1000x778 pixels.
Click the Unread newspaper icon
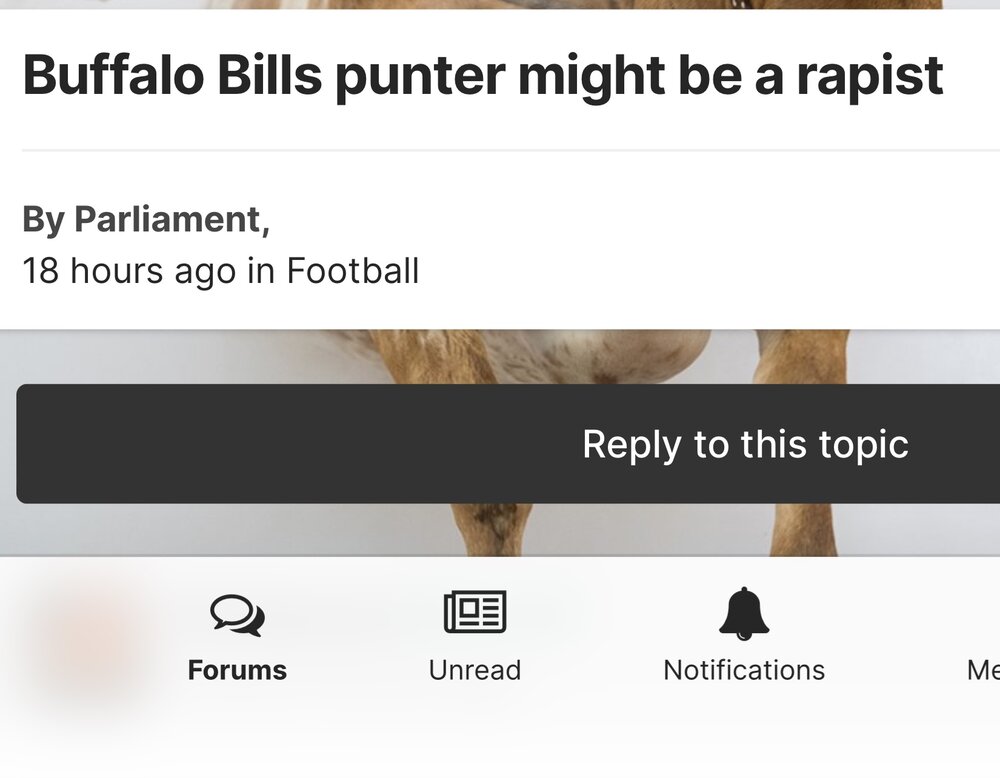(x=475, y=612)
